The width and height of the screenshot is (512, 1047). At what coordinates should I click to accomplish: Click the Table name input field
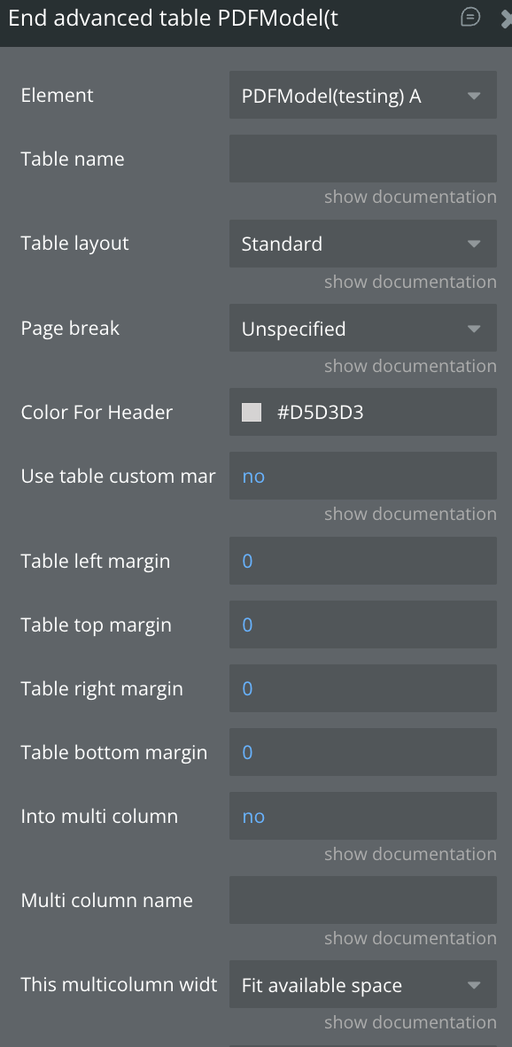pos(363,159)
